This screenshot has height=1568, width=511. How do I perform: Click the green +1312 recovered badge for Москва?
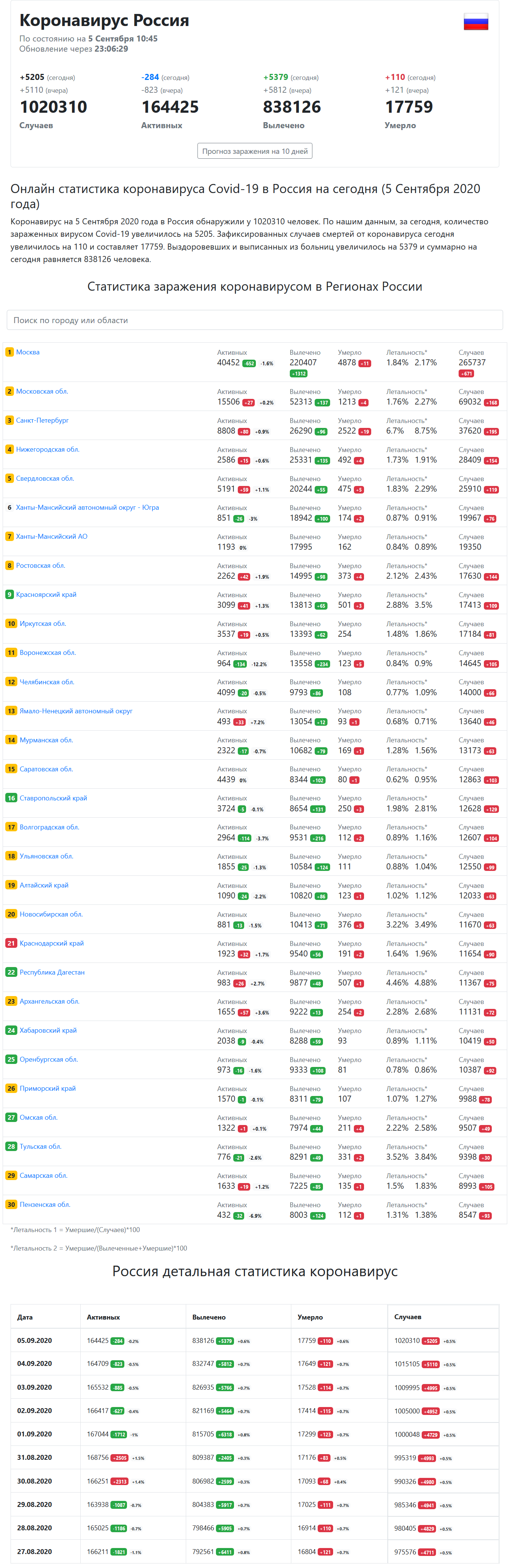(x=299, y=374)
